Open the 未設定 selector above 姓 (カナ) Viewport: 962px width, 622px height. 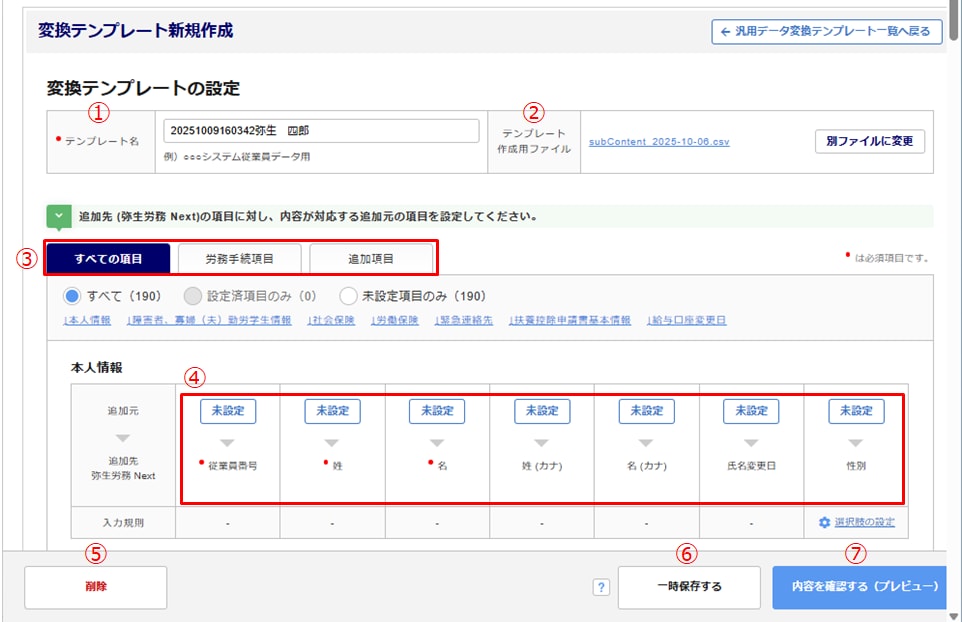tap(542, 411)
